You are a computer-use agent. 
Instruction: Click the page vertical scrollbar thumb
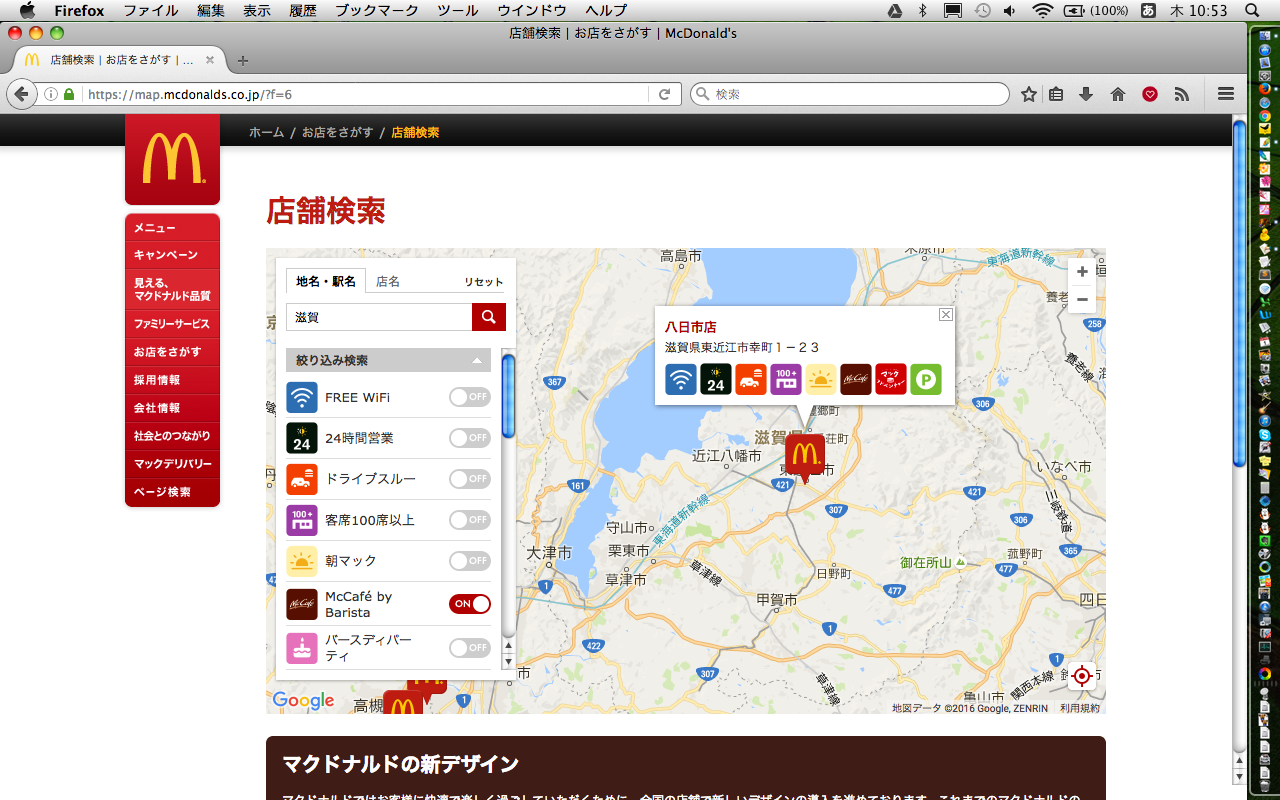tap(1240, 292)
